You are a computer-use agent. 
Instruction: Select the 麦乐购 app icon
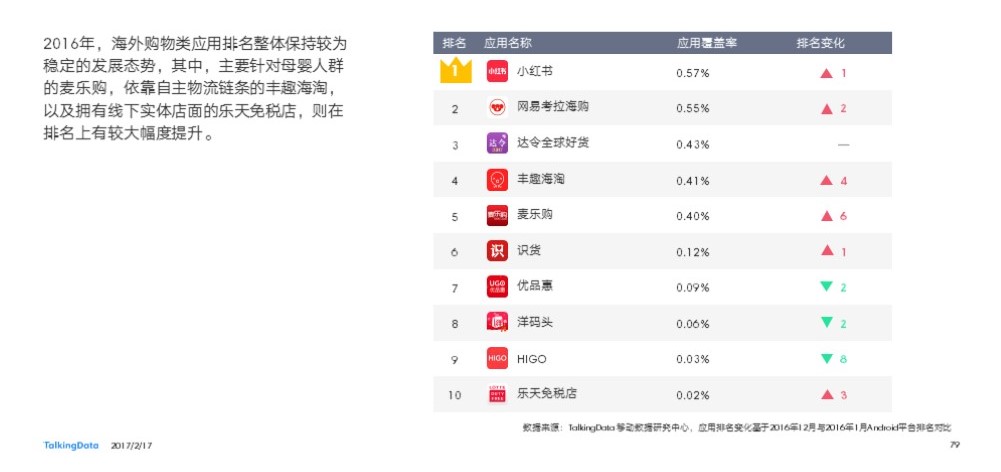tap(497, 216)
